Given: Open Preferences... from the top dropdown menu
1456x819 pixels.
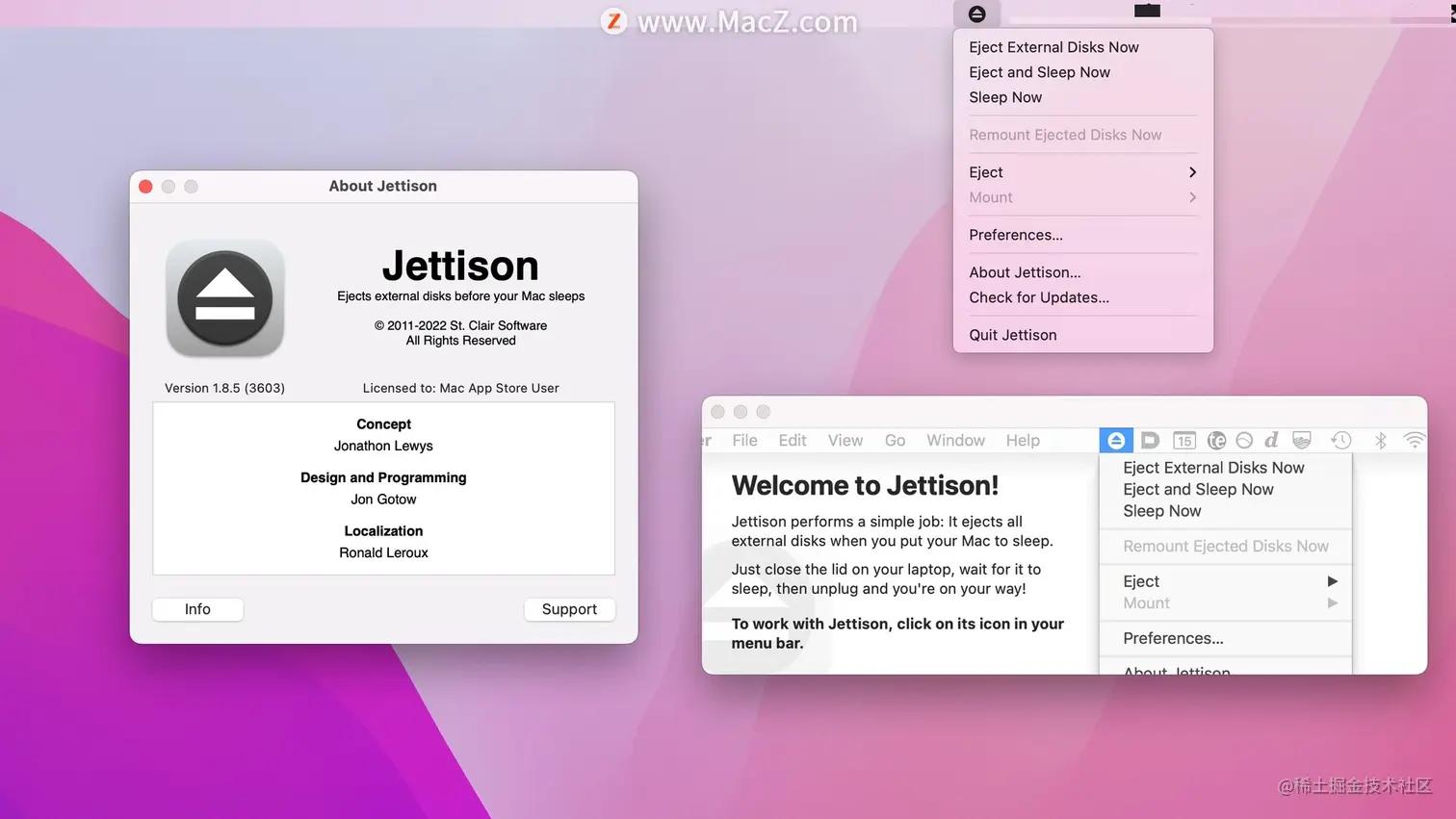Looking at the screenshot, I should 1016,235.
